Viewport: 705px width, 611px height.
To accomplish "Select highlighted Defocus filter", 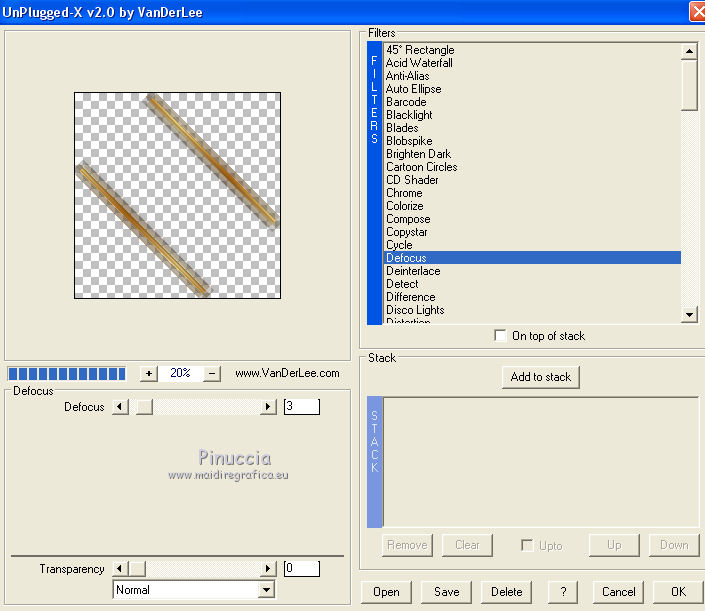I will point(533,258).
